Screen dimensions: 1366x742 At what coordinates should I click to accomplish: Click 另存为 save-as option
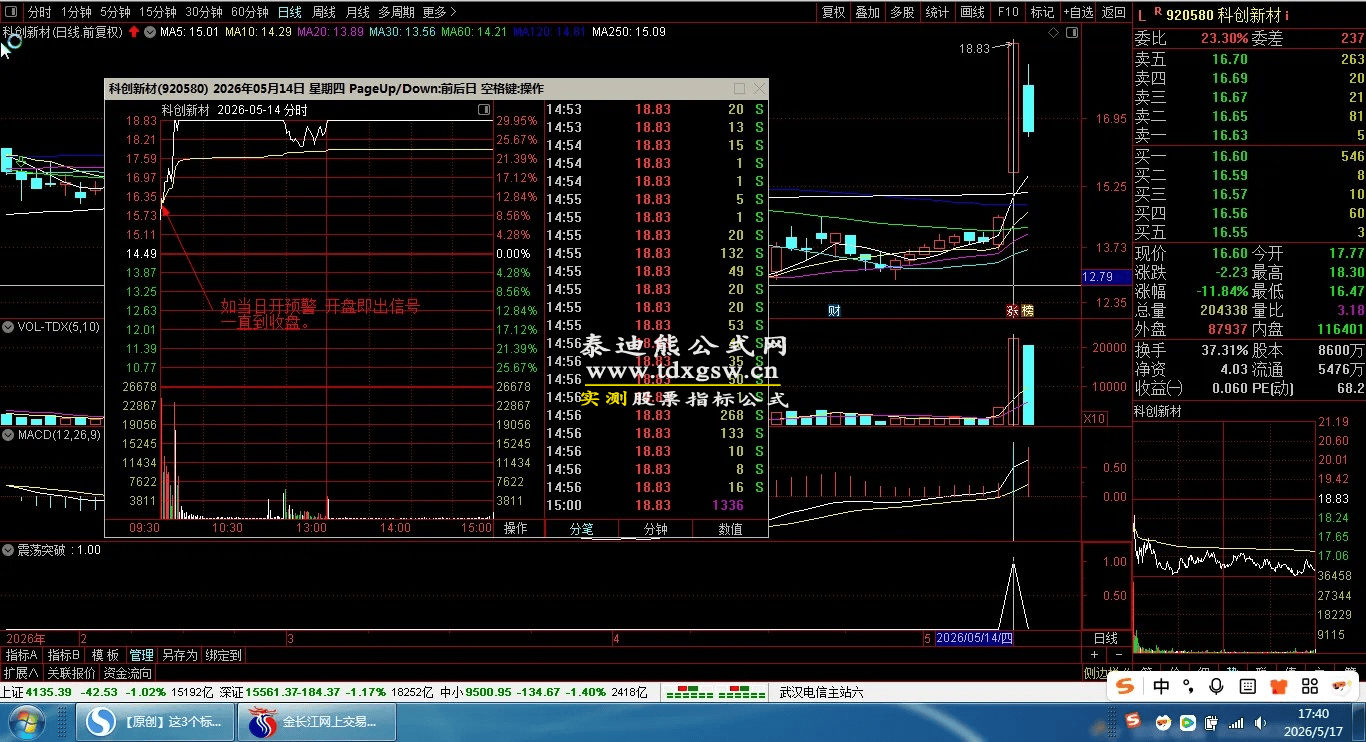179,655
